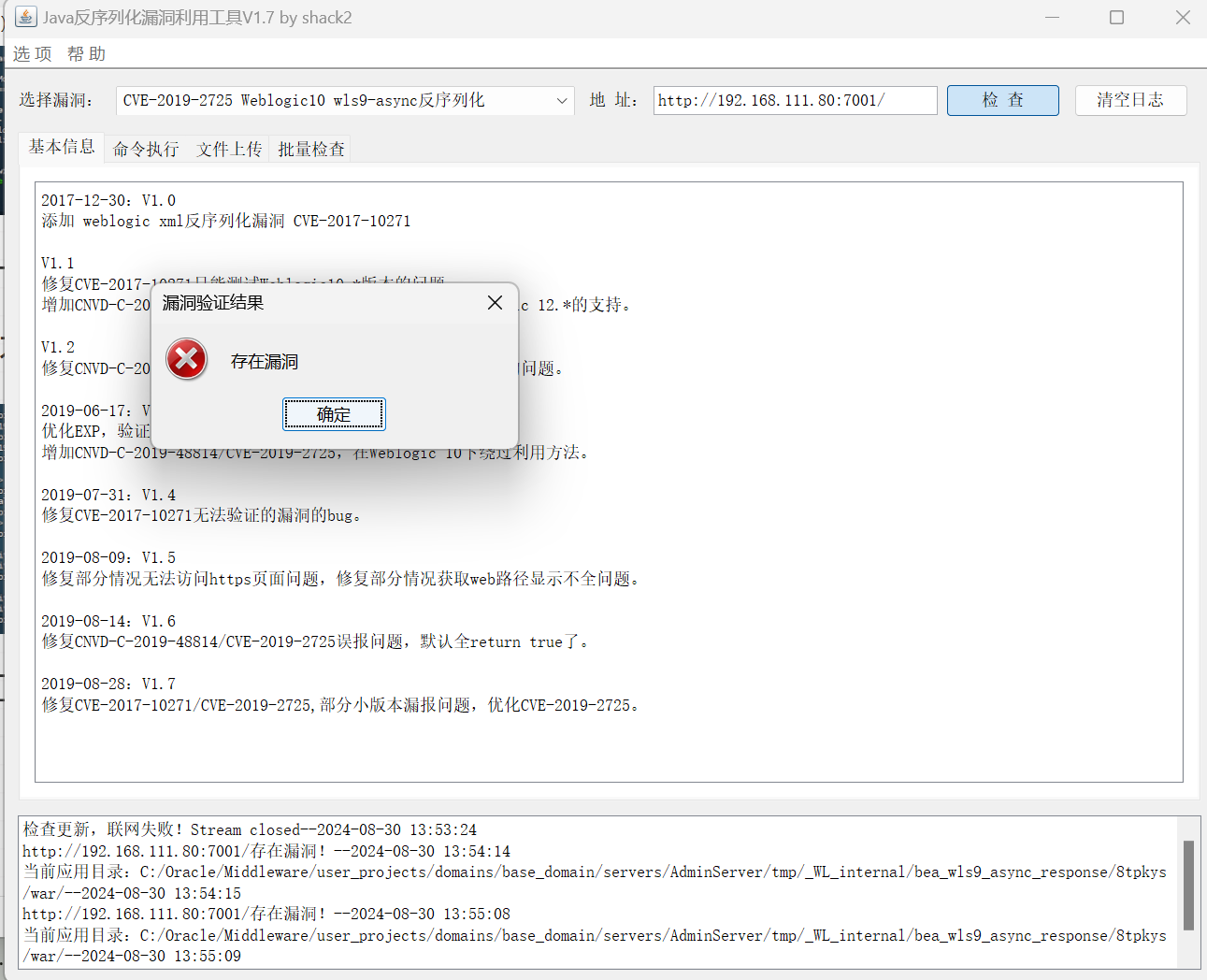Expand the 选择漏洞 CVE-2019-2725 dropdown
Screen dimensions: 1207x980
click(x=562, y=101)
